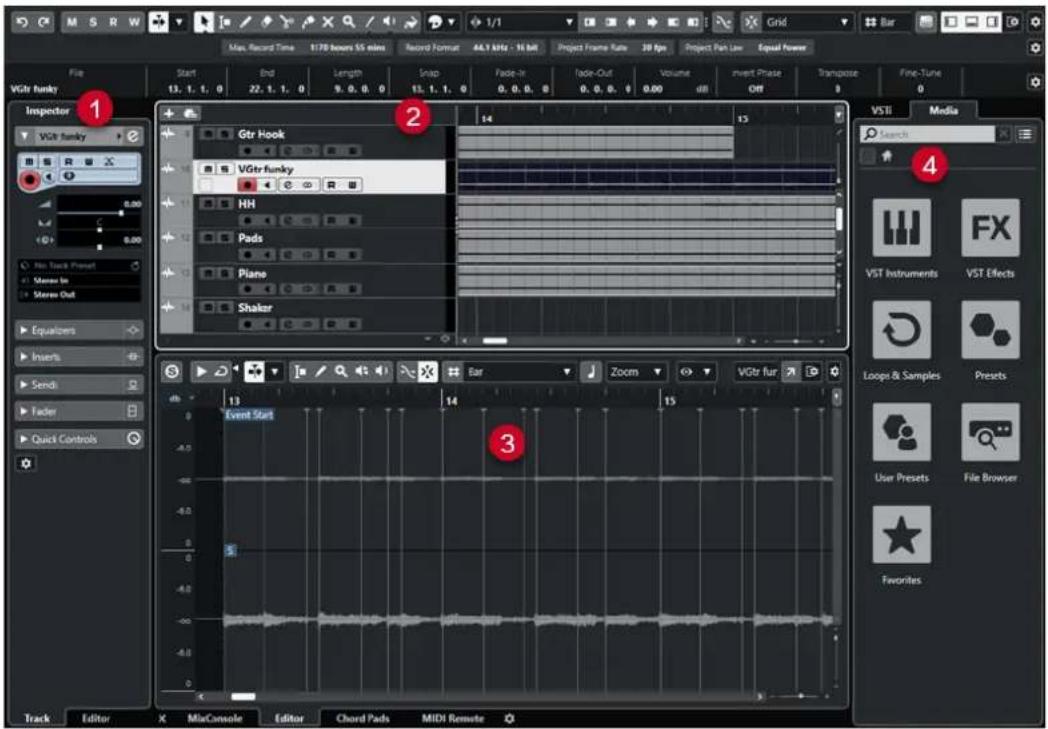
Task: Toggle Solo Editor button in sample editor
Action: [172, 372]
